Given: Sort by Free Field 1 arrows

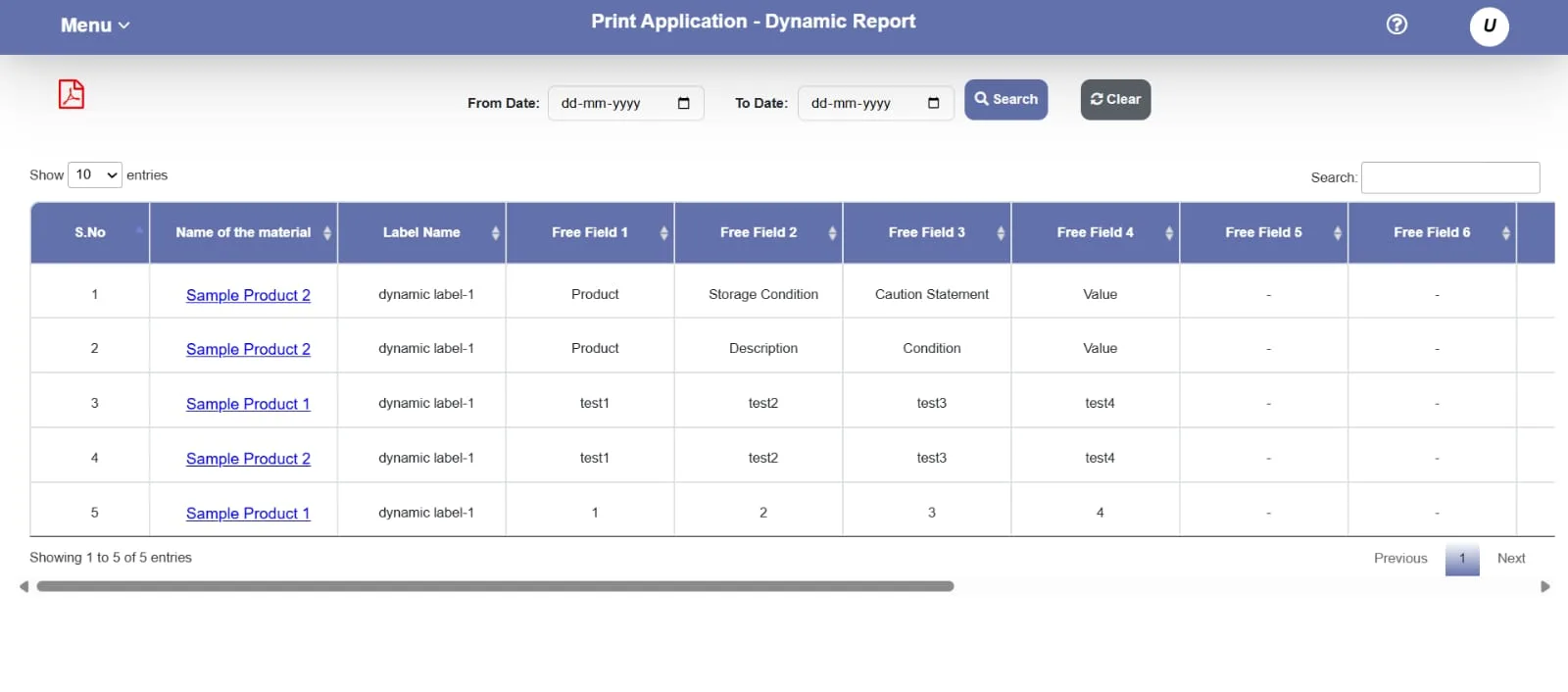Looking at the screenshot, I should point(664,232).
